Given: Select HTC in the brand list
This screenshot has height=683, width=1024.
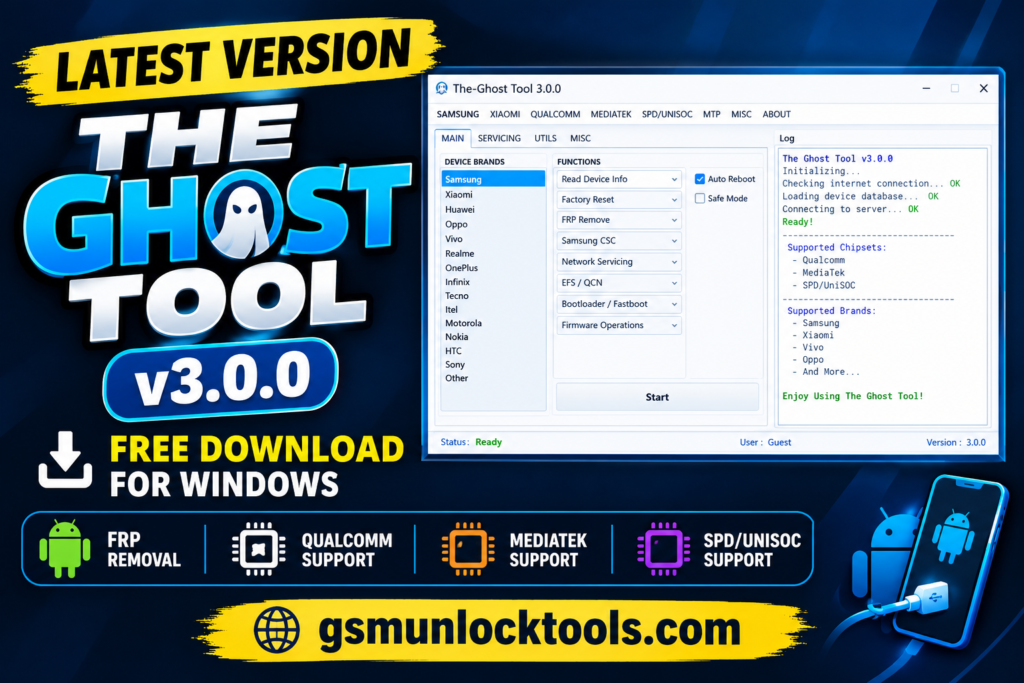Looking at the screenshot, I should pyautogui.click(x=493, y=351).
